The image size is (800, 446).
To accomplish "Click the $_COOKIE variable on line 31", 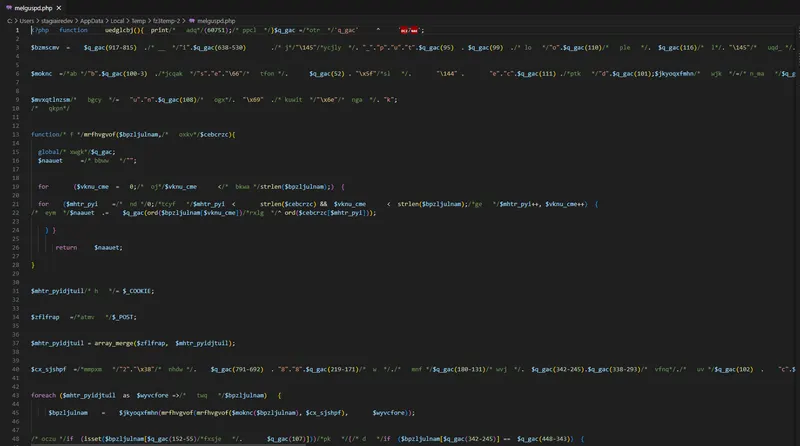I will click(x=136, y=291).
